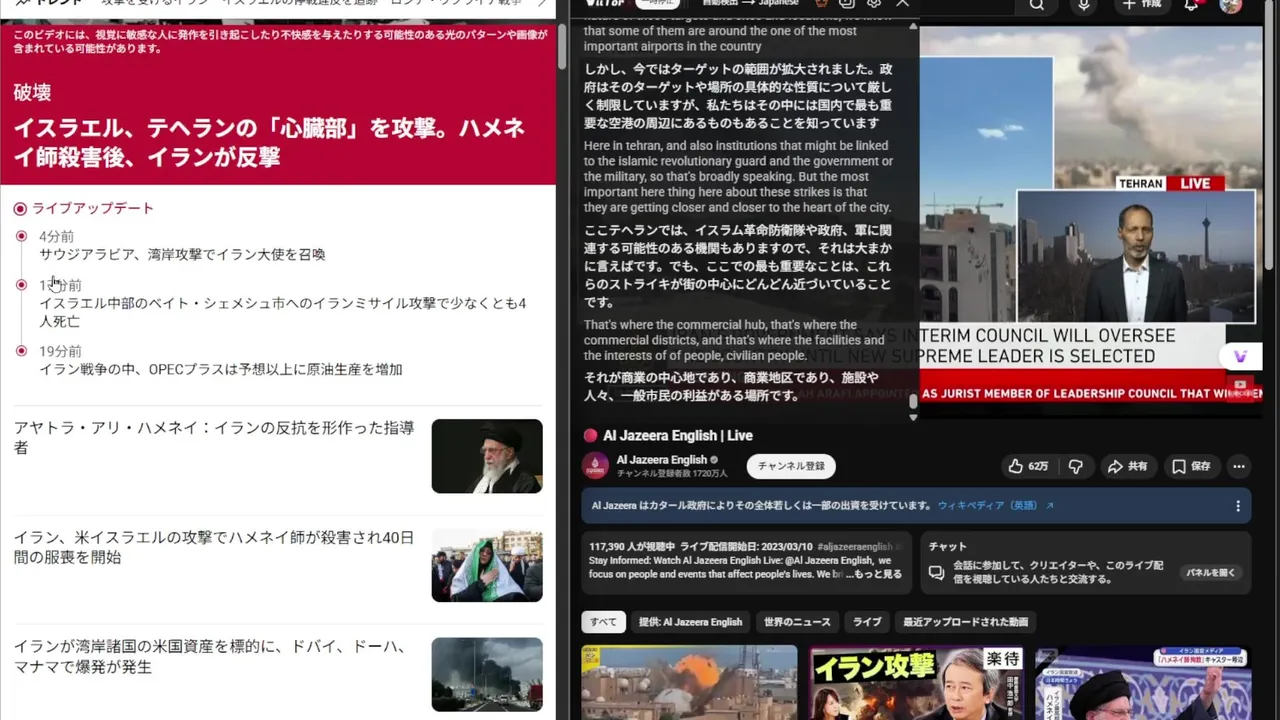This screenshot has height=720, width=1280.
Task: Subscribe with the チャンネル登録 button
Action: pos(791,466)
